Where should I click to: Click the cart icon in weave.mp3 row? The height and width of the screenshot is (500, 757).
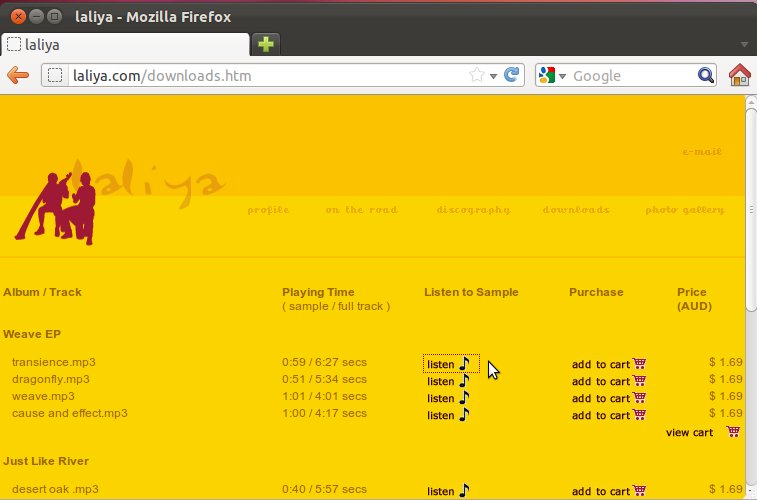click(x=639, y=397)
